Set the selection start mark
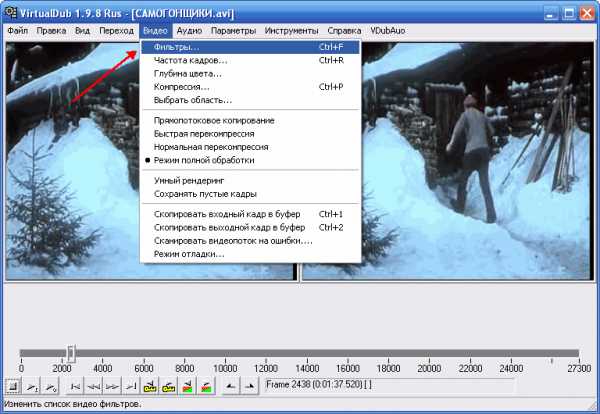Screen dimensions: 600x414 pos(231,386)
